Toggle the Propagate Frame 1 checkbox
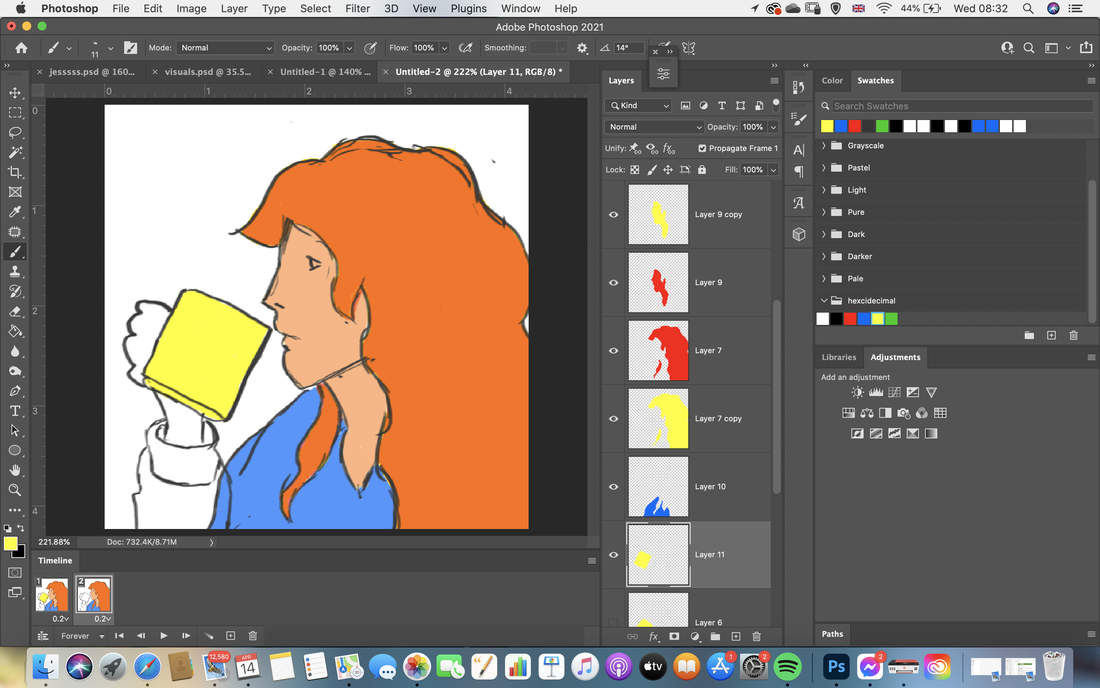 [x=702, y=148]
